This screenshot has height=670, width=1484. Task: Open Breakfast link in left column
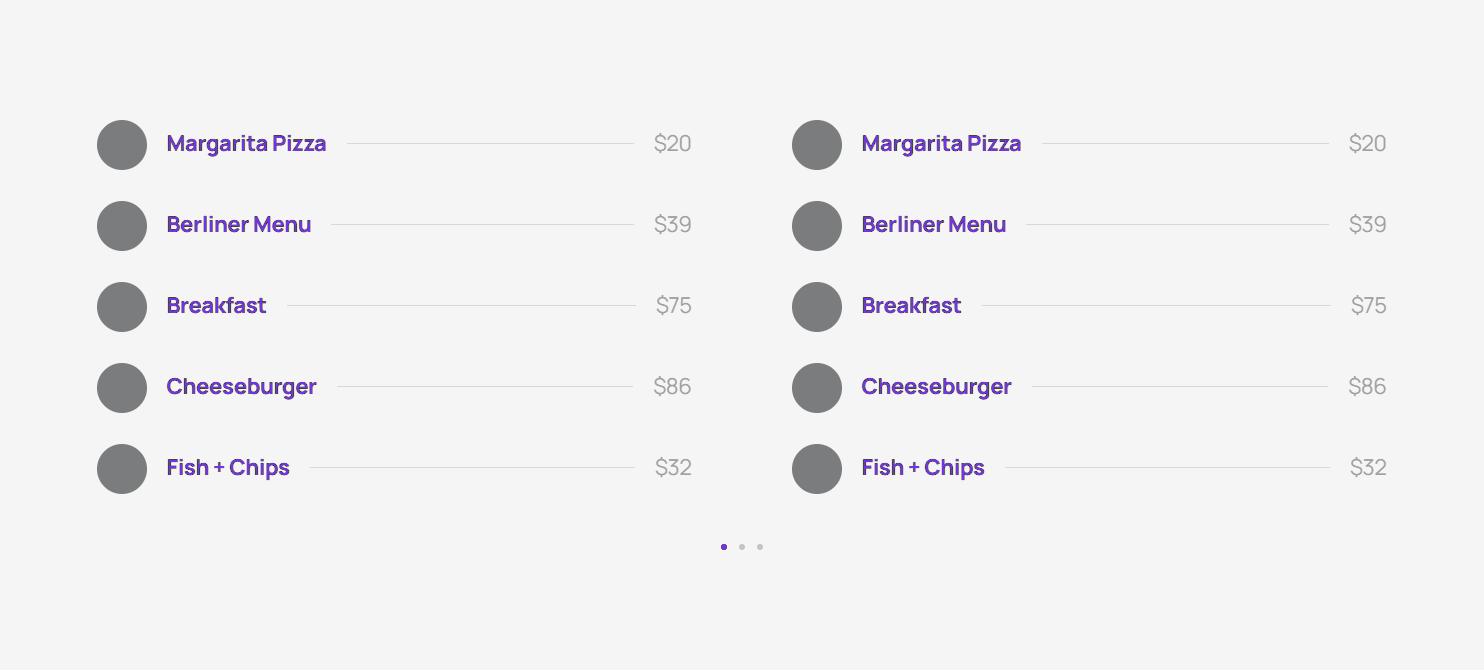coord(216,306)
